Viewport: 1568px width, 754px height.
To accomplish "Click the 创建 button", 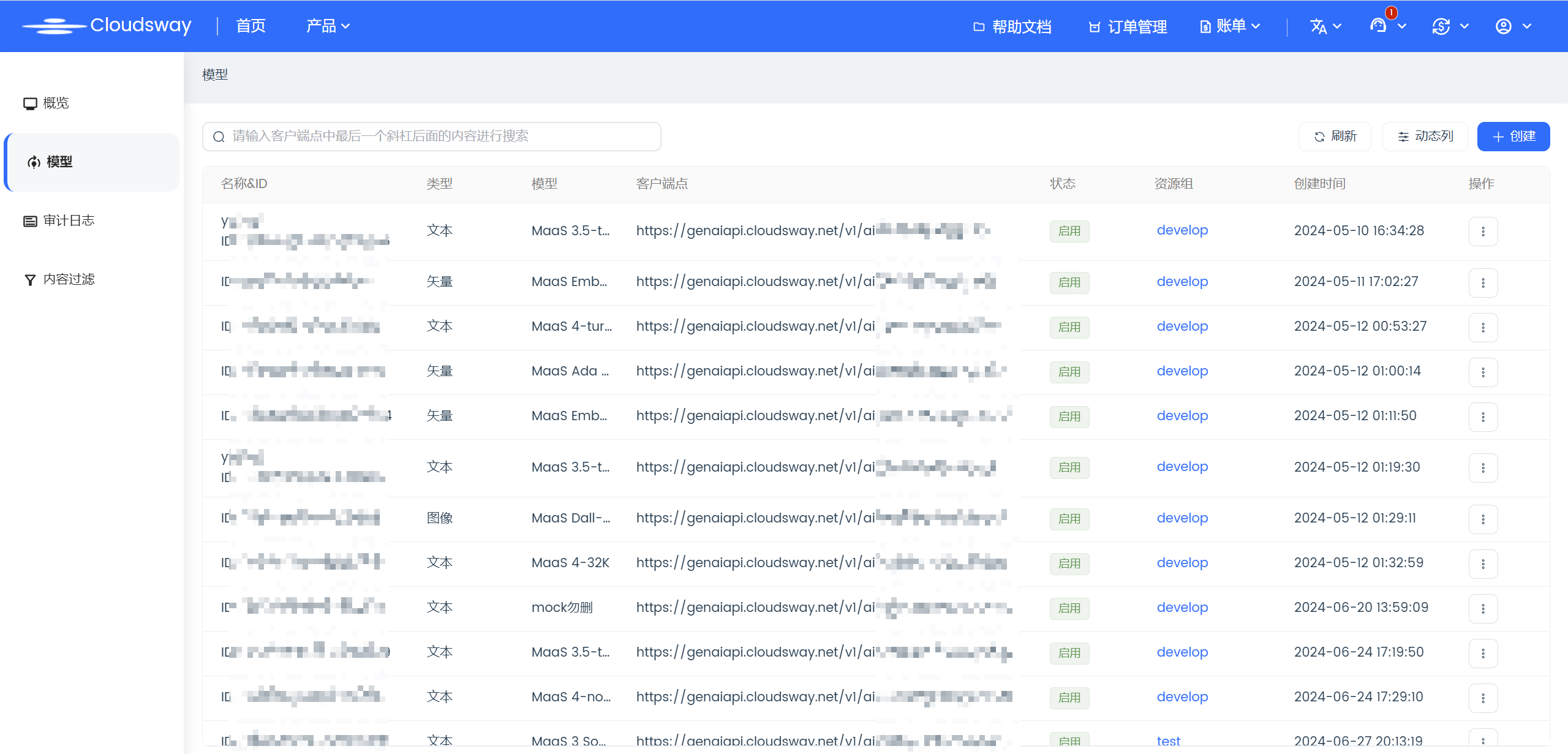I will coord(1513,136).
